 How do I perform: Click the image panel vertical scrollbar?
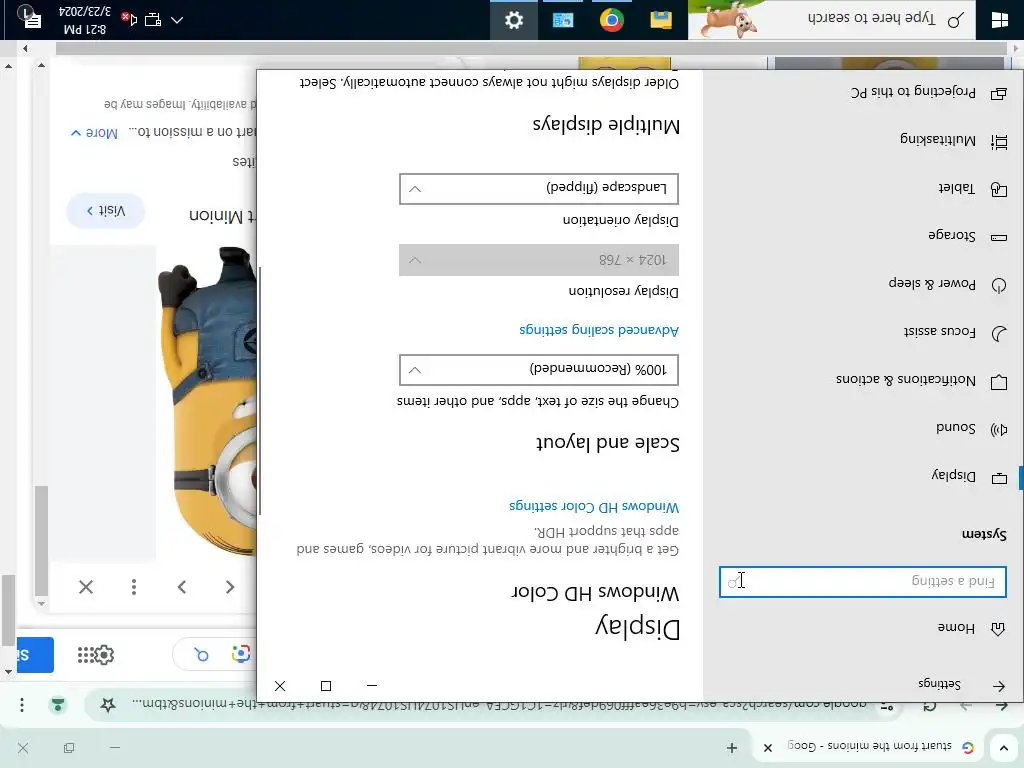point(41,541)
